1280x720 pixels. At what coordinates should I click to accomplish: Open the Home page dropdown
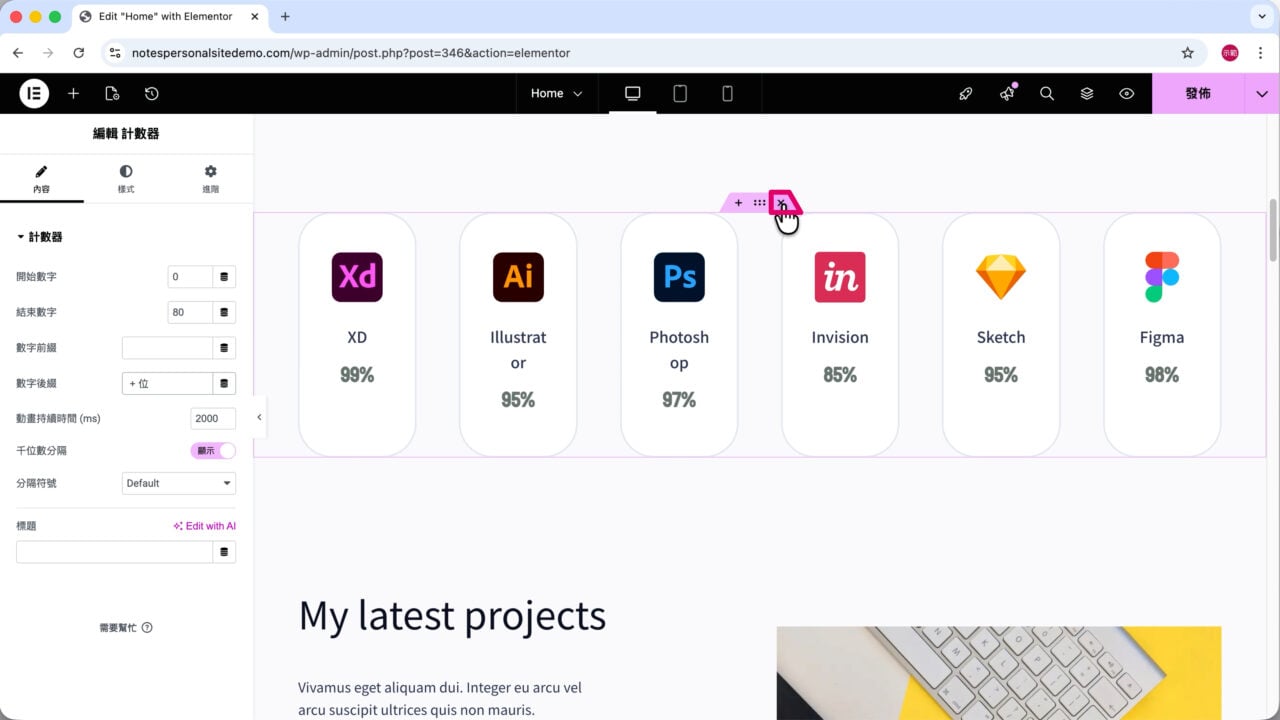[x=556, y=93]
